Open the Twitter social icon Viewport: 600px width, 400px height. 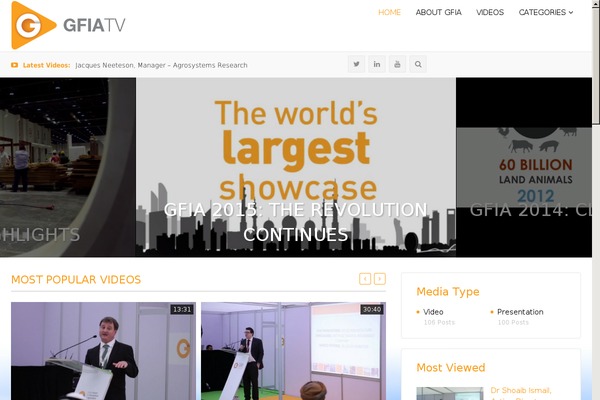coord(356,64)
